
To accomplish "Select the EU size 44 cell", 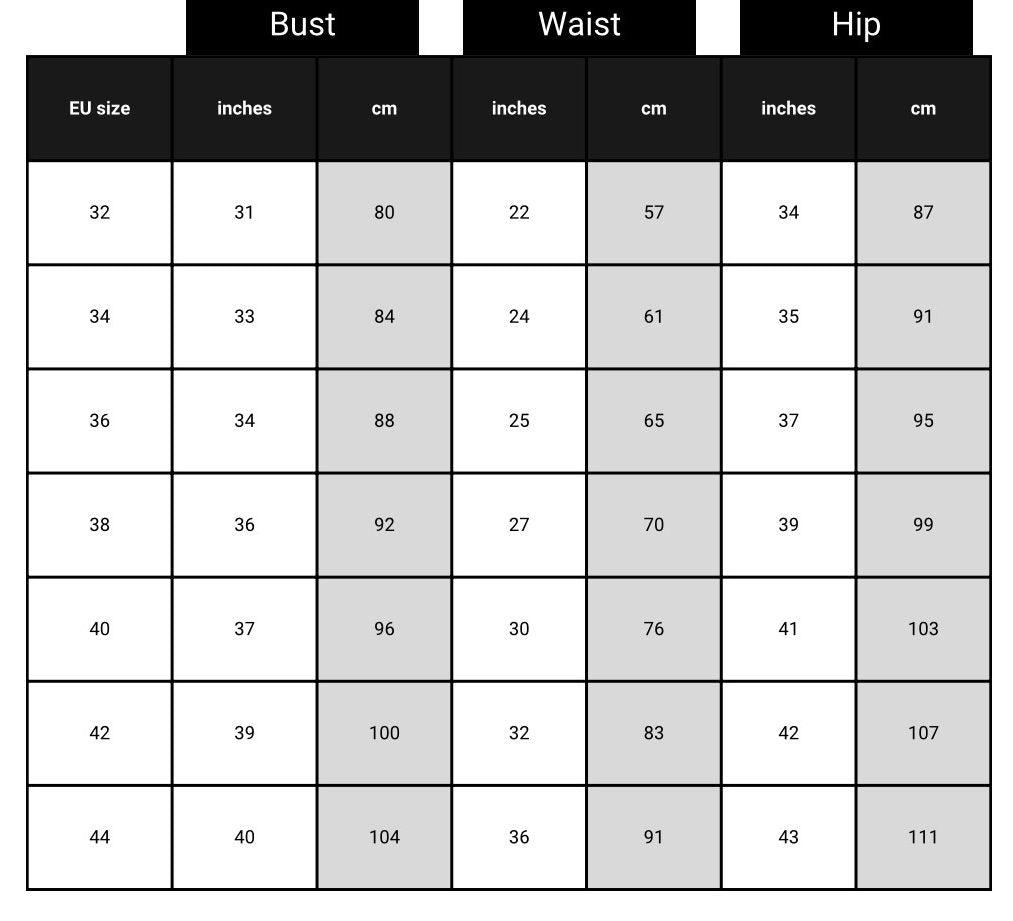I will [x=99, y=837].
